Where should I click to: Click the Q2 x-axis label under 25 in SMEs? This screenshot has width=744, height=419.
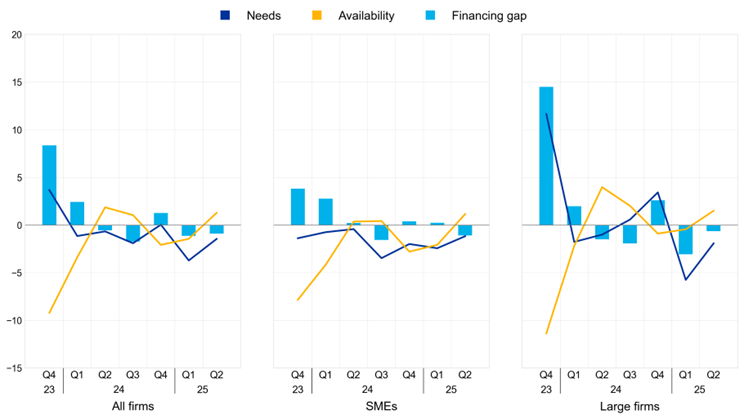pyautogui.click(x=465, y=375)
